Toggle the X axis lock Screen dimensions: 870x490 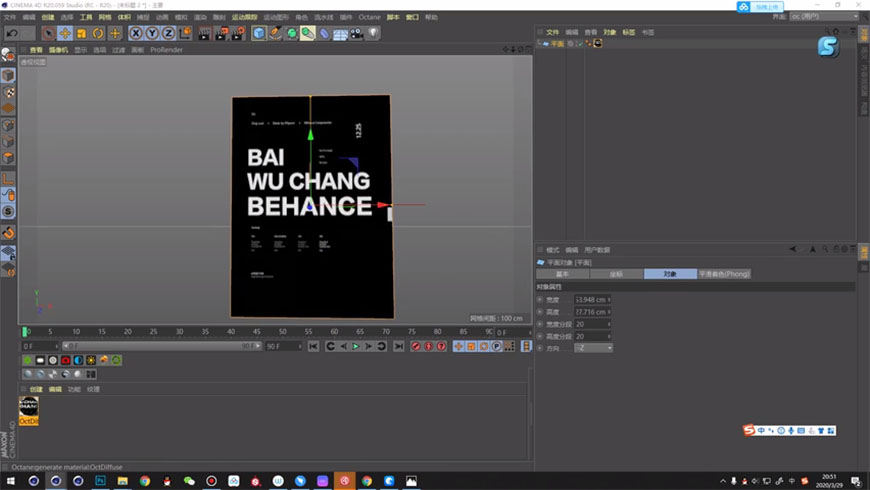tap(135, 33)
